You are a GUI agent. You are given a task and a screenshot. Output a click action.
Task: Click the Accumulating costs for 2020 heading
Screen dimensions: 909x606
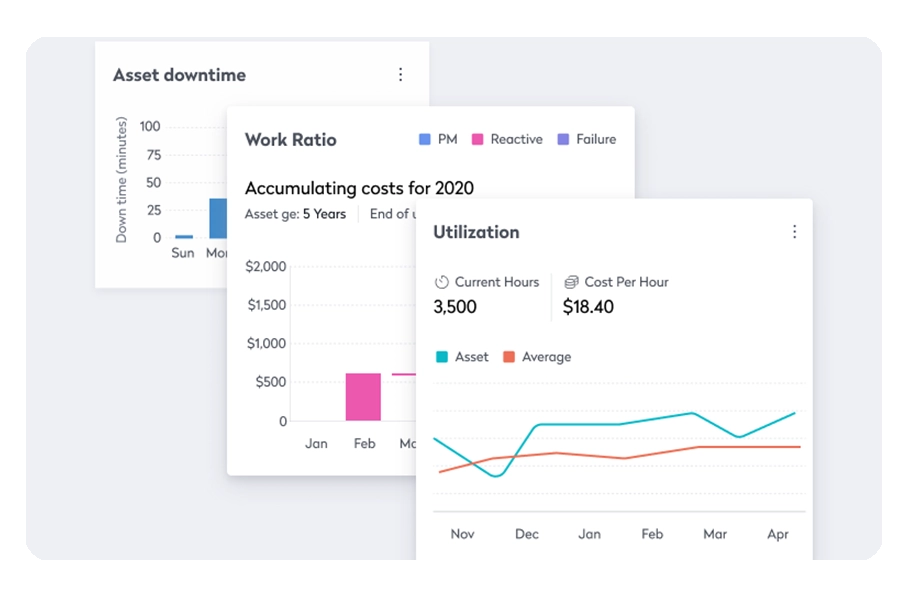coord(359,188)
